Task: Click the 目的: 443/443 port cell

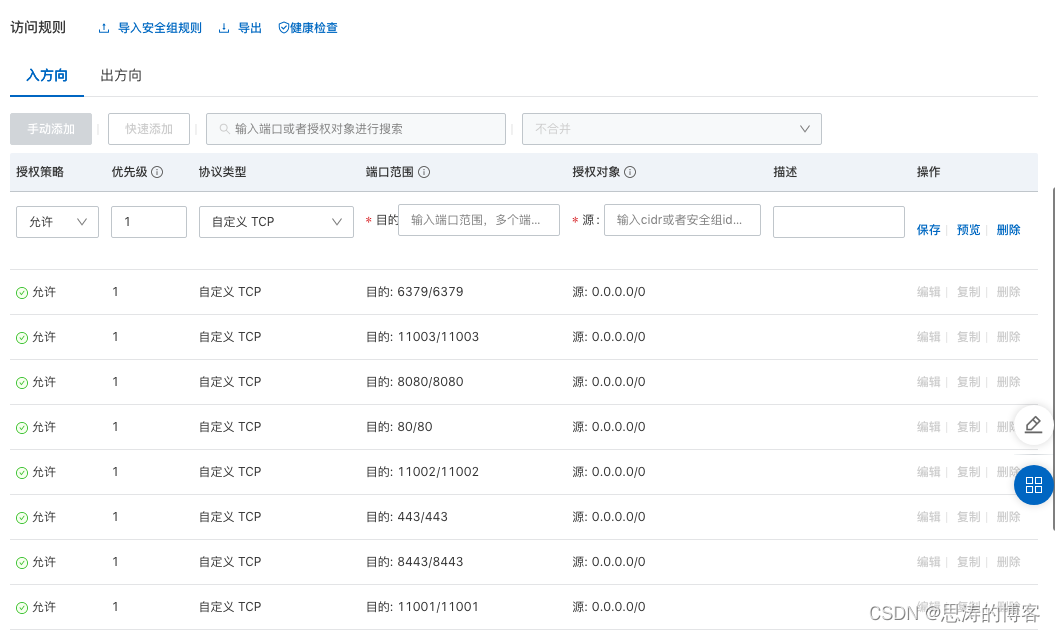Action: 407,518
